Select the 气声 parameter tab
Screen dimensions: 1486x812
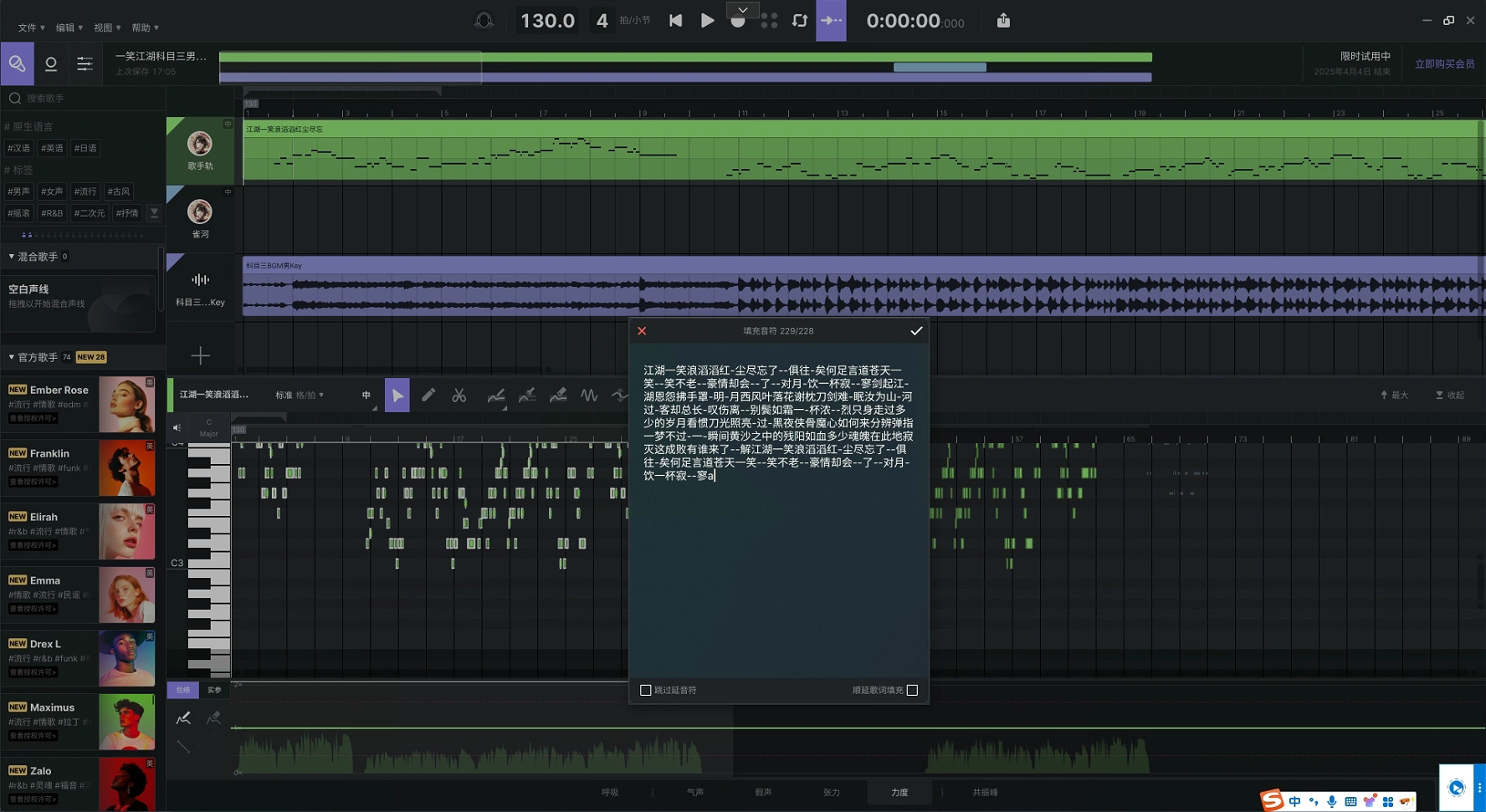[695, 792]
